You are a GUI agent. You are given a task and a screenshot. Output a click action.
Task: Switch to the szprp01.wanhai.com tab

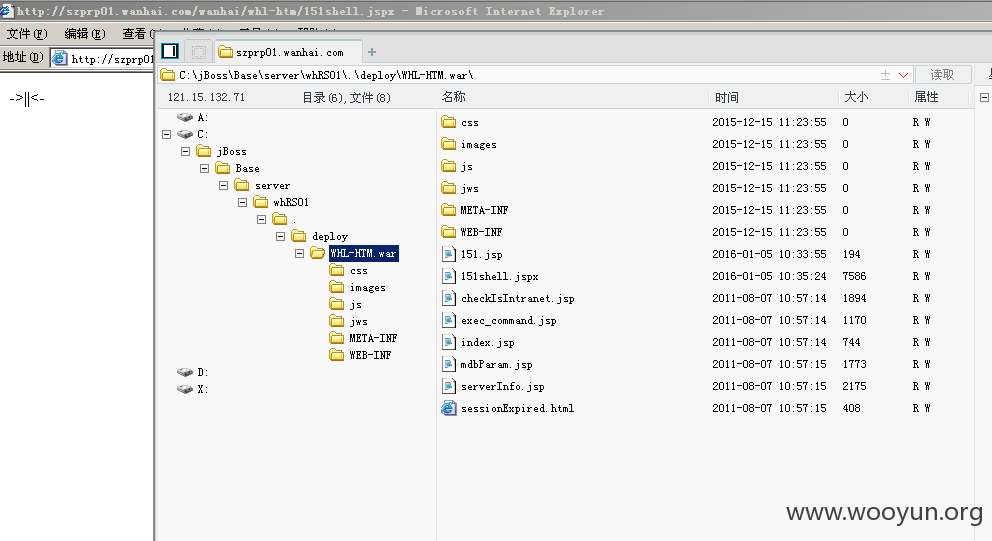click(x=289, y=53)
